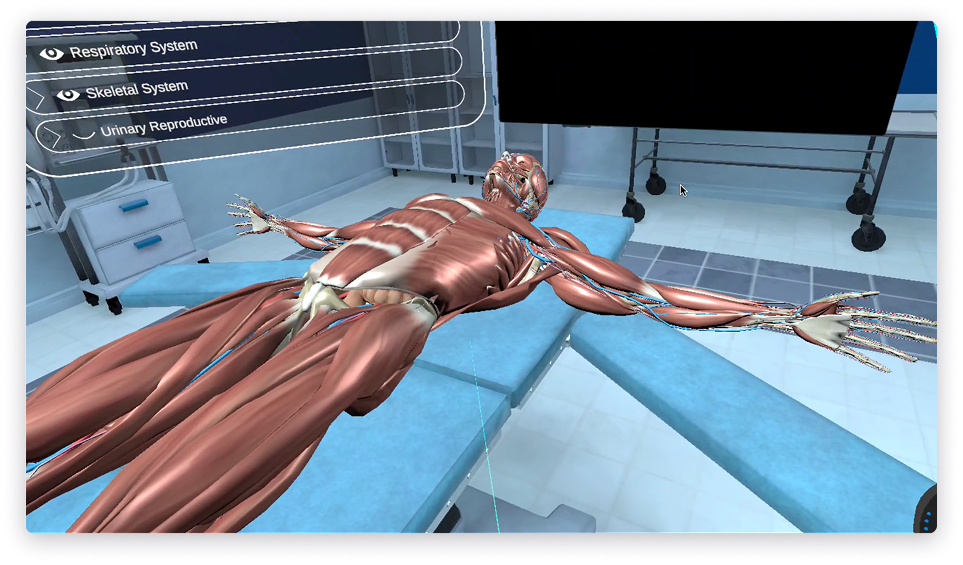Click the lower blue-handled cabinet drawer
Screen dimensions: 963x565
[146, 241]
